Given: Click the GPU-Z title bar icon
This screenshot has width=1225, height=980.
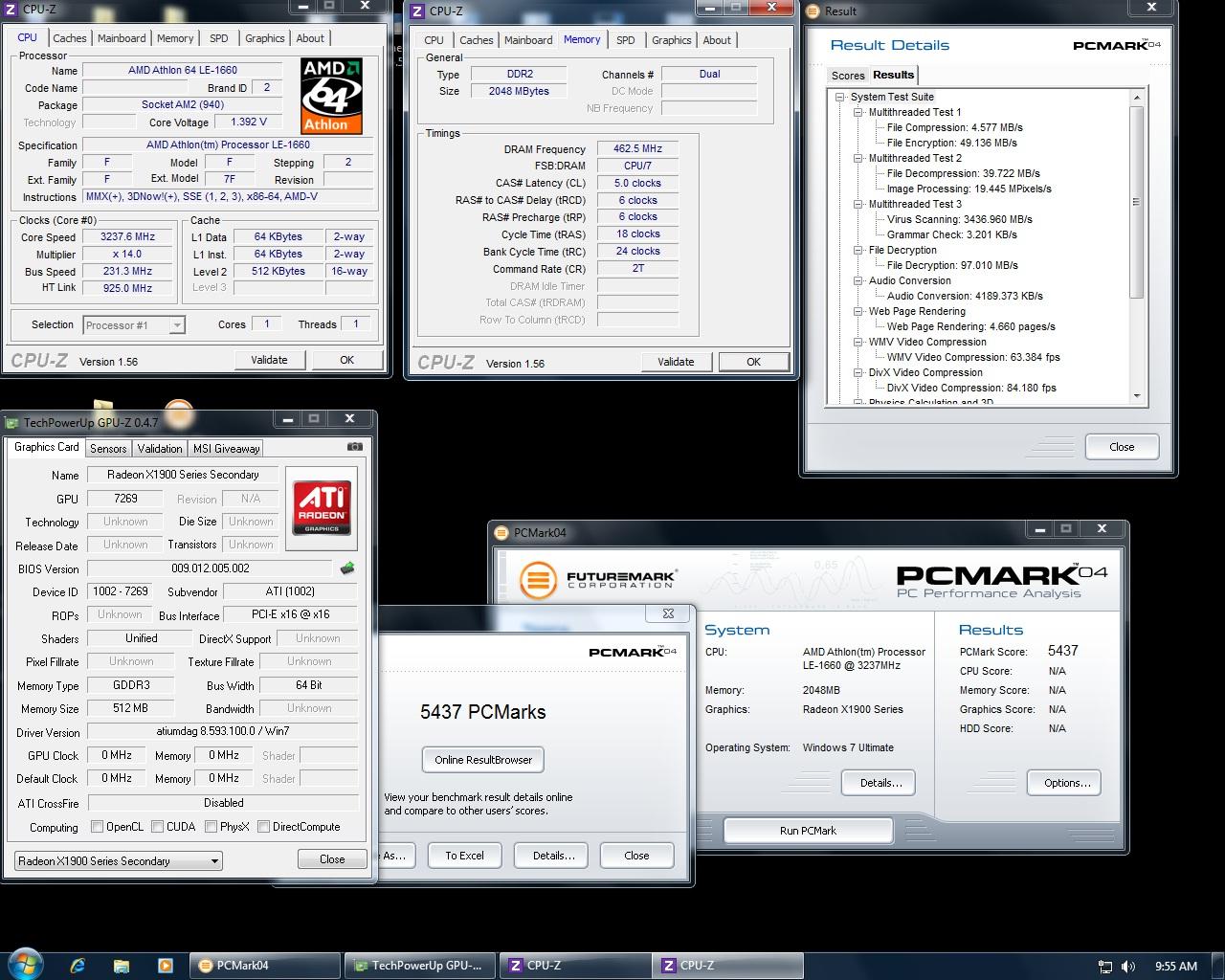Looking at the screenshot, I should point(12,422).
